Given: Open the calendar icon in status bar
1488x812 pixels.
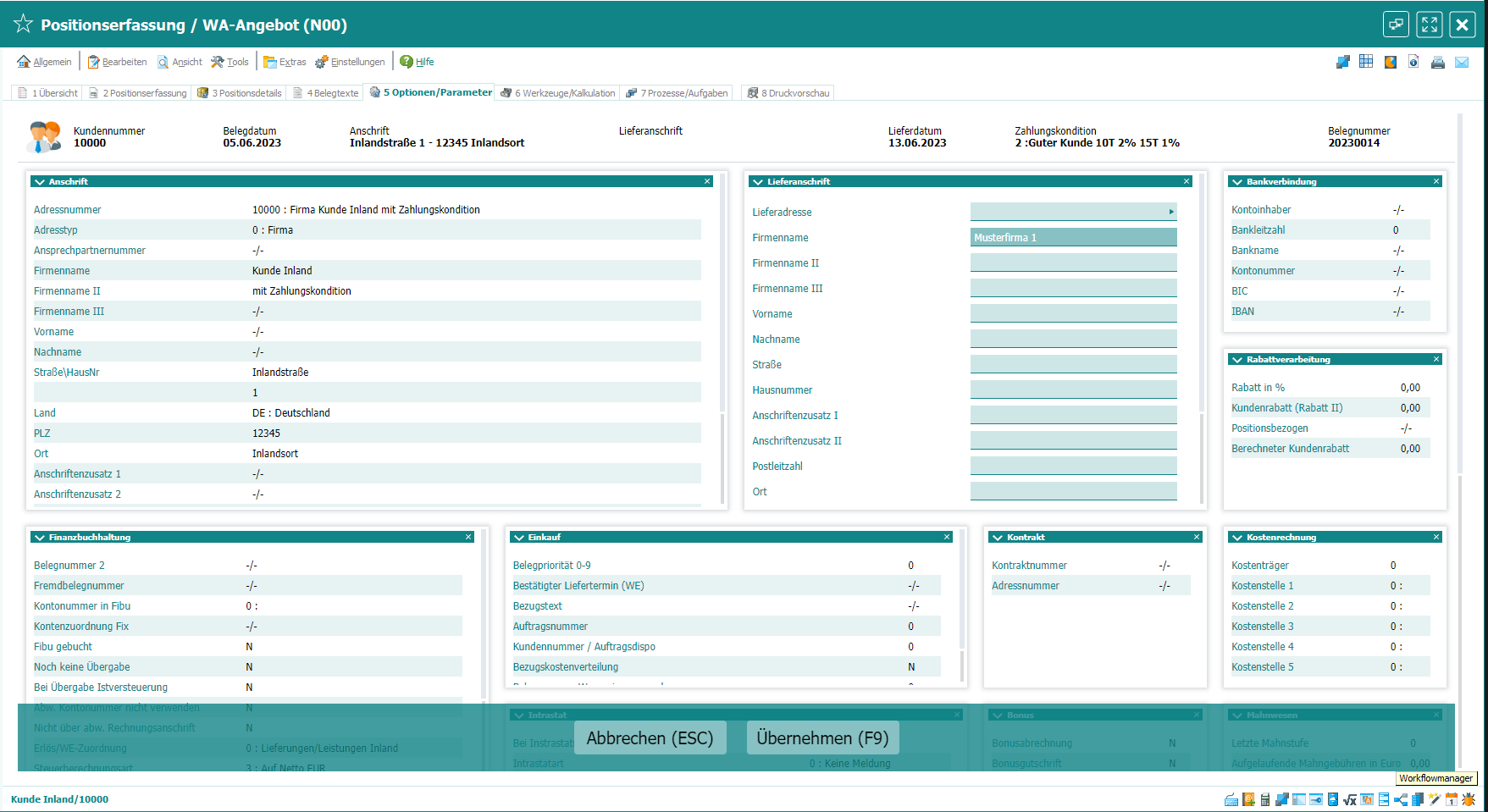Looking at the screenshot, I should tap(1452, 799).
